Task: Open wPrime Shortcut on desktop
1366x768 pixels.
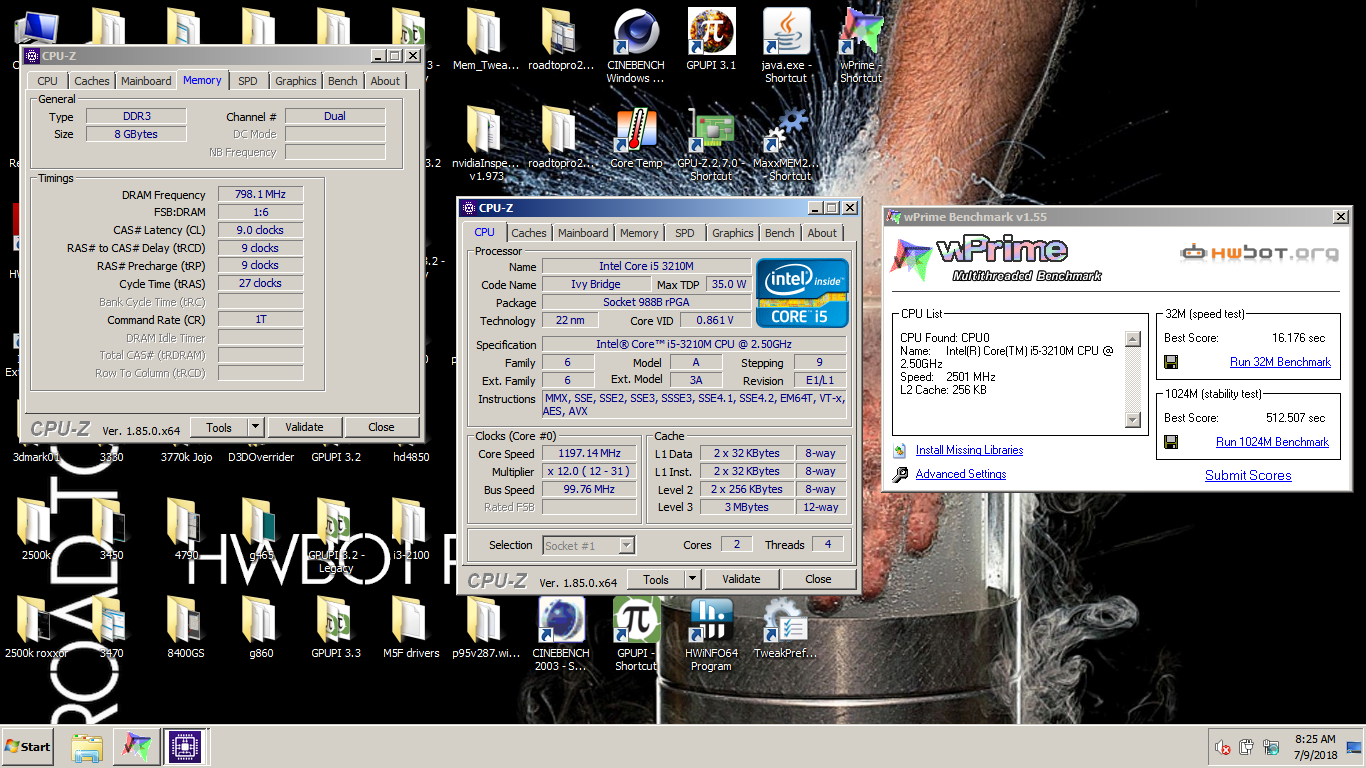Action: 861,45
